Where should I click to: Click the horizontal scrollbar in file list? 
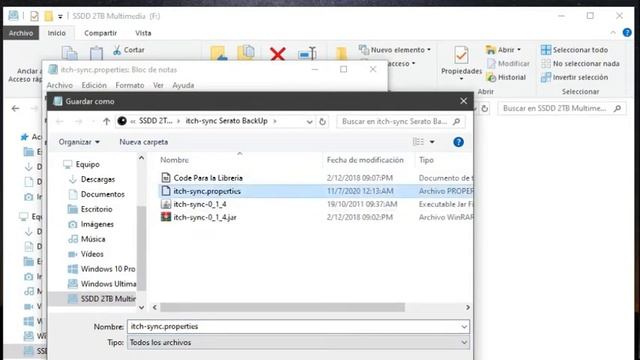282,307
